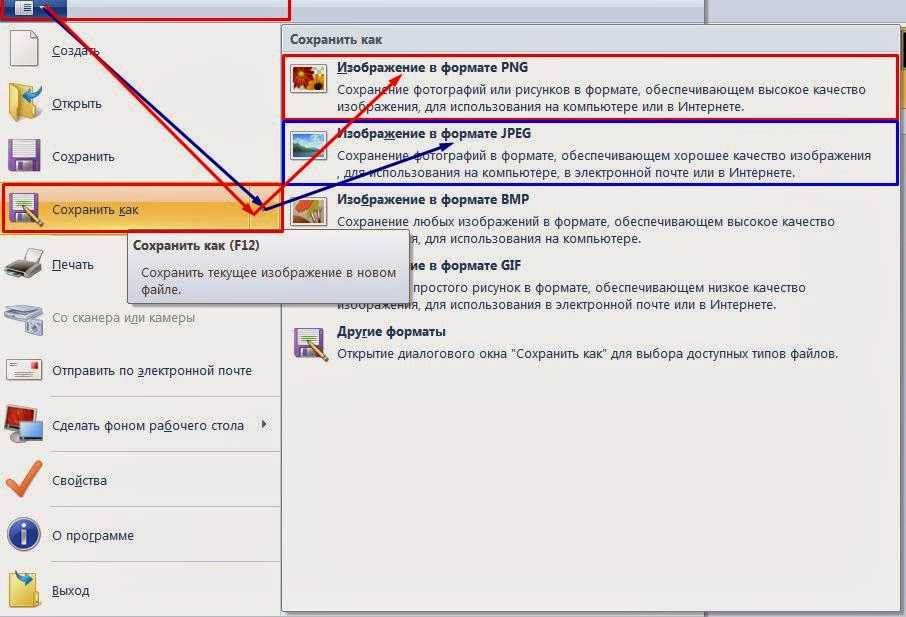The image size is (906, 617).
Task: Click the printer icon next to Печать
Action: click(x=24, y=264)
